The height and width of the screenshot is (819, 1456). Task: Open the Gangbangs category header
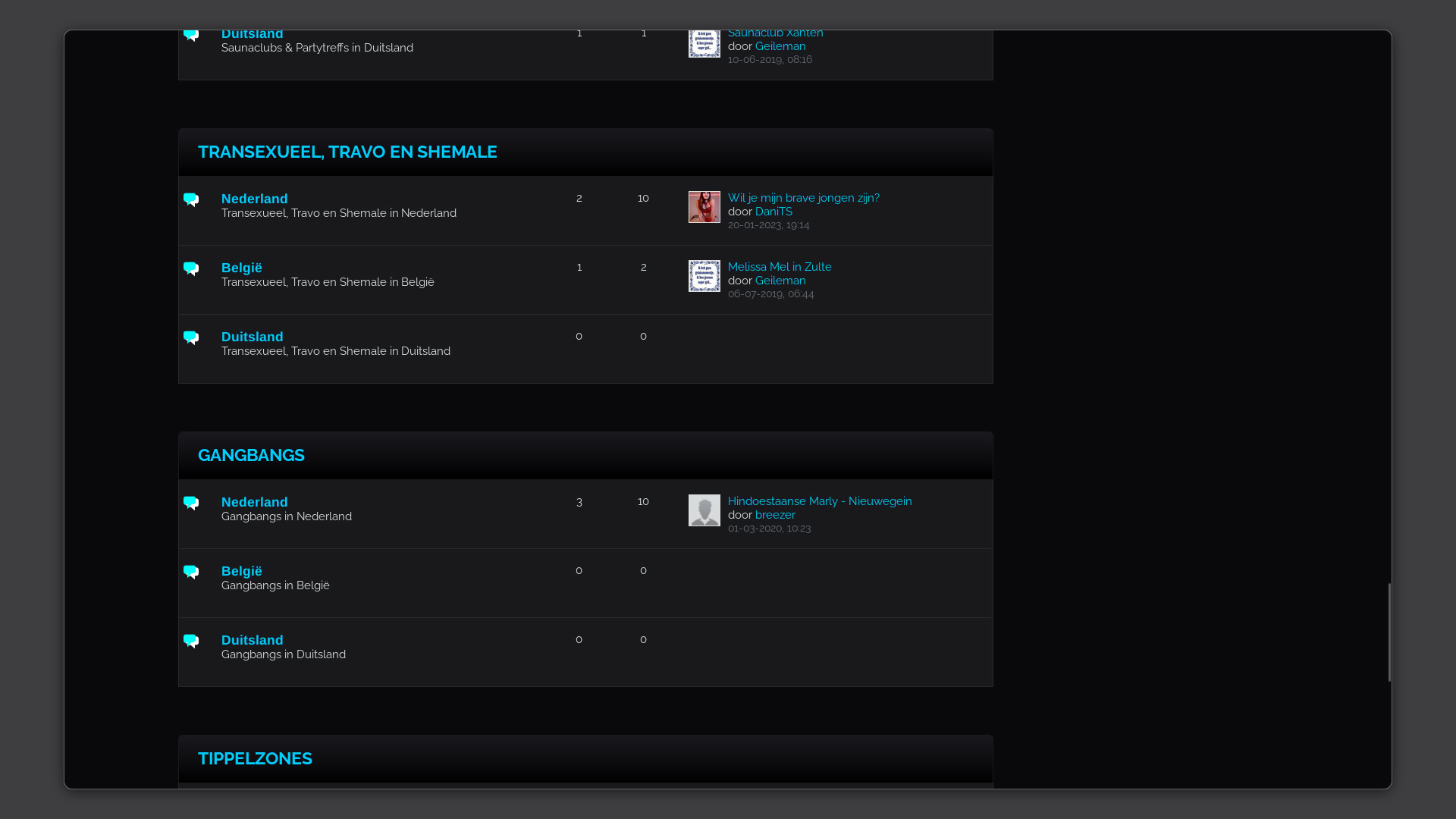point(251,455)
